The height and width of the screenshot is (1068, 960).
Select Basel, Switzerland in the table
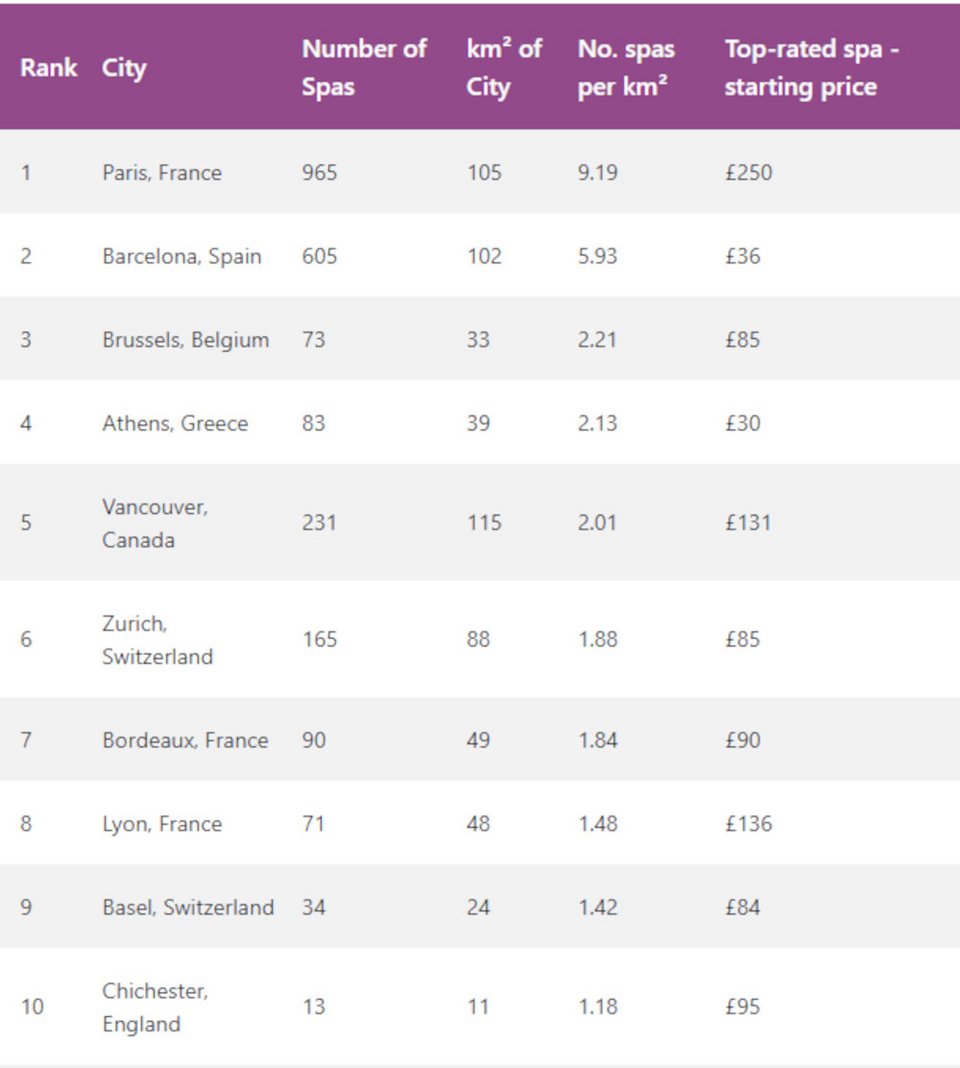pos(188,907)
